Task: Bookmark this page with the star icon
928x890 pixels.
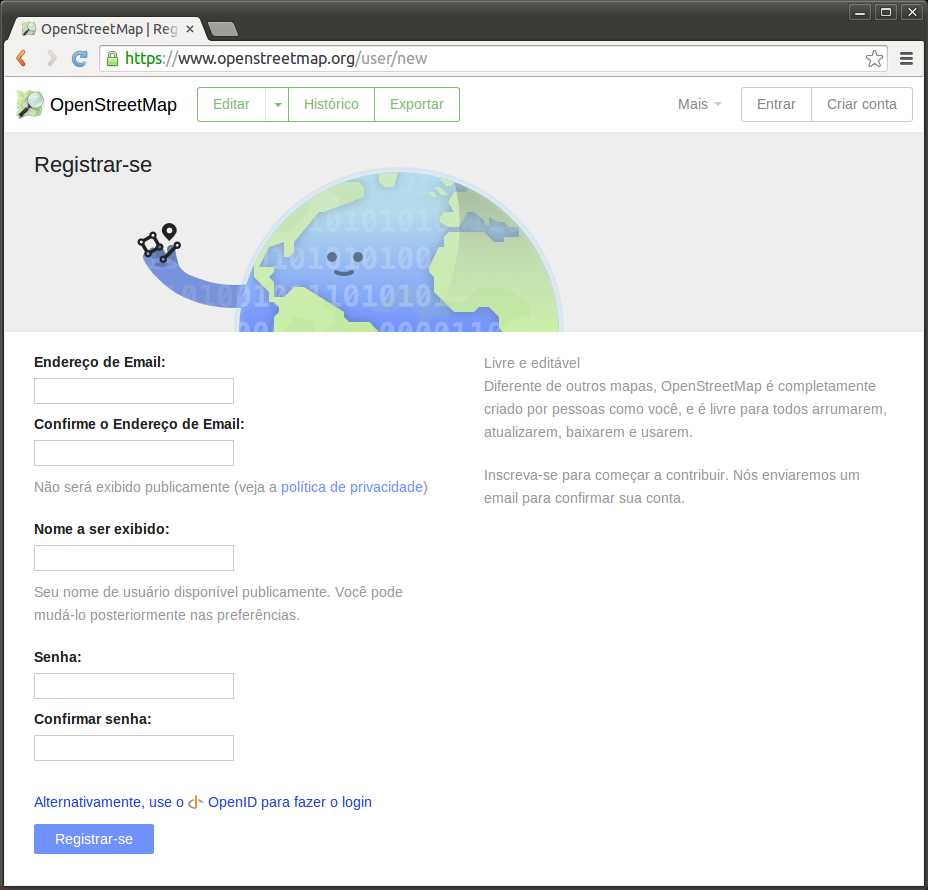Action: click(874, 58)
